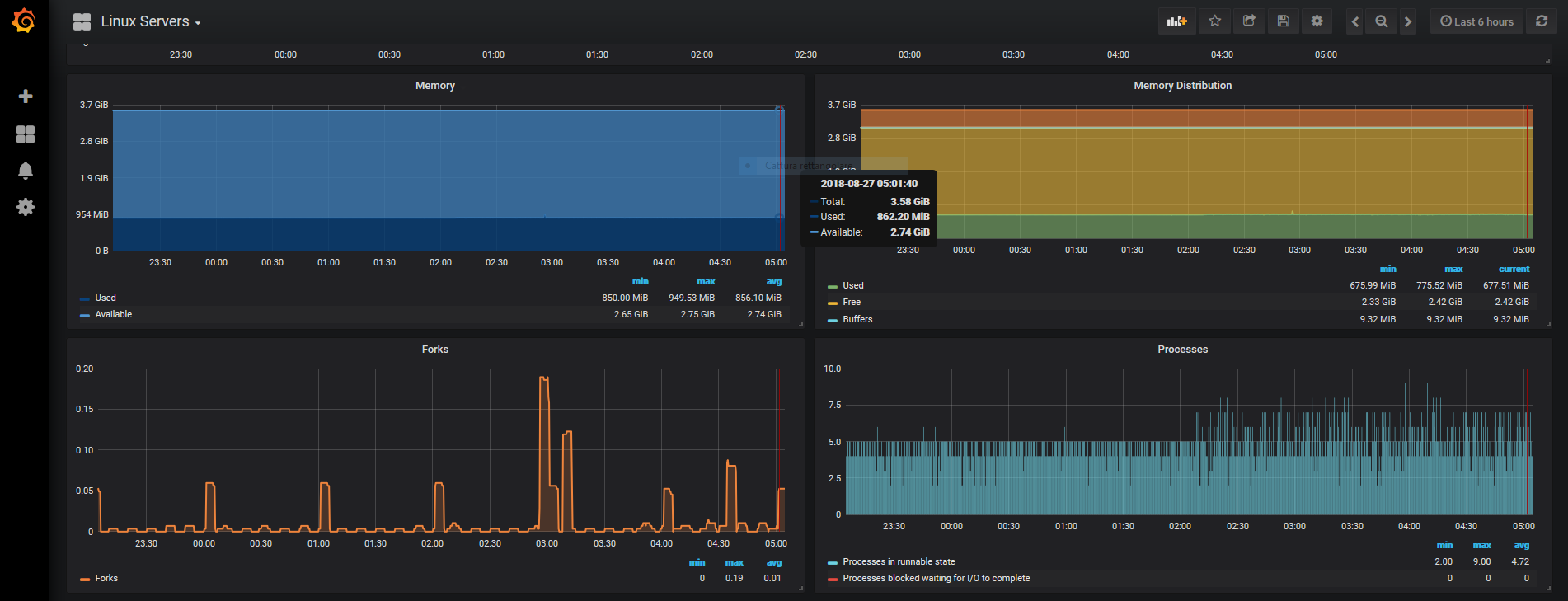
Task: Toggle Processes in runnable state series
Action: click(899, 561)
